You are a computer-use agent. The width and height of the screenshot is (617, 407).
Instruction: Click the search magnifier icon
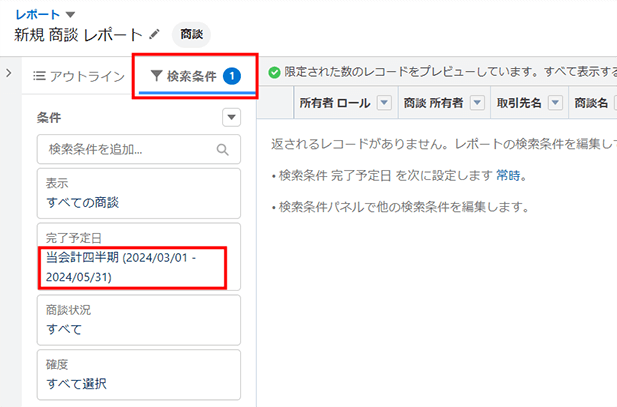click(x=222, y=150)
